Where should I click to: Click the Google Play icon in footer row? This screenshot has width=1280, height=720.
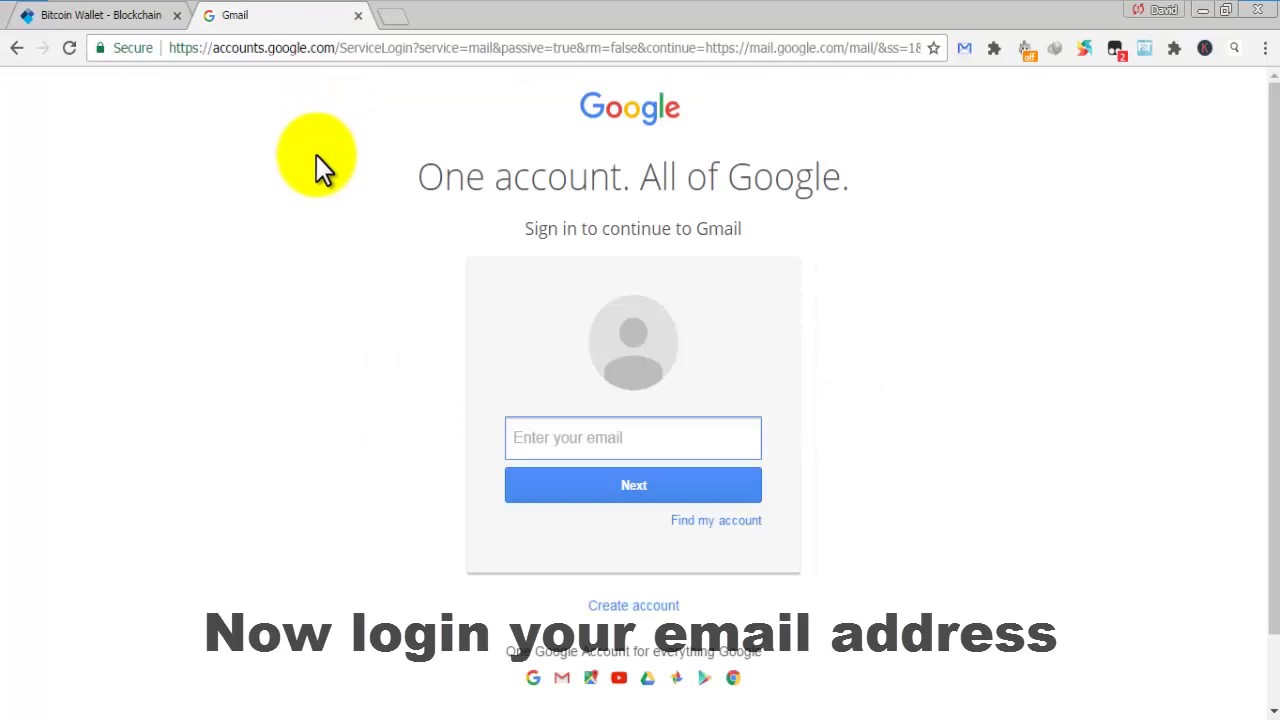pyautogui.click(x=704, y=678)
